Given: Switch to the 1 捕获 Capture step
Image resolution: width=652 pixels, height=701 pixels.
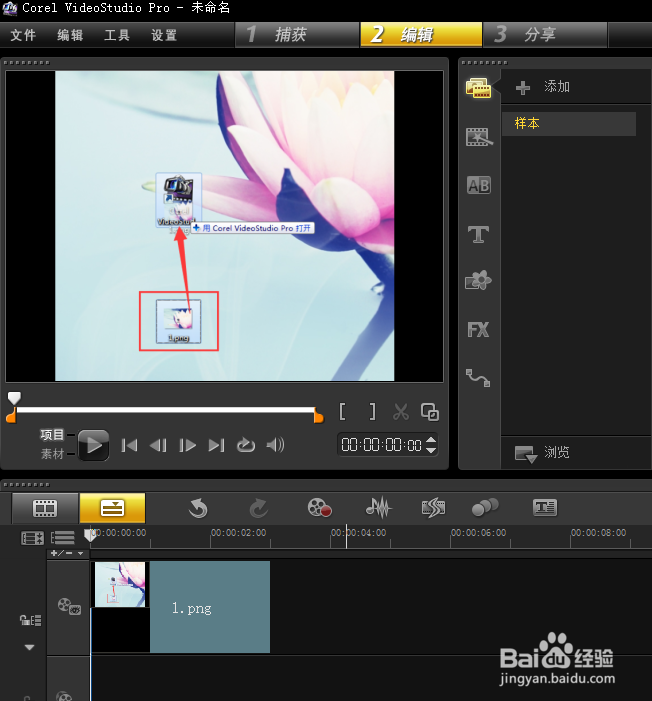Looking at the screenshot, I should point(297,34).
